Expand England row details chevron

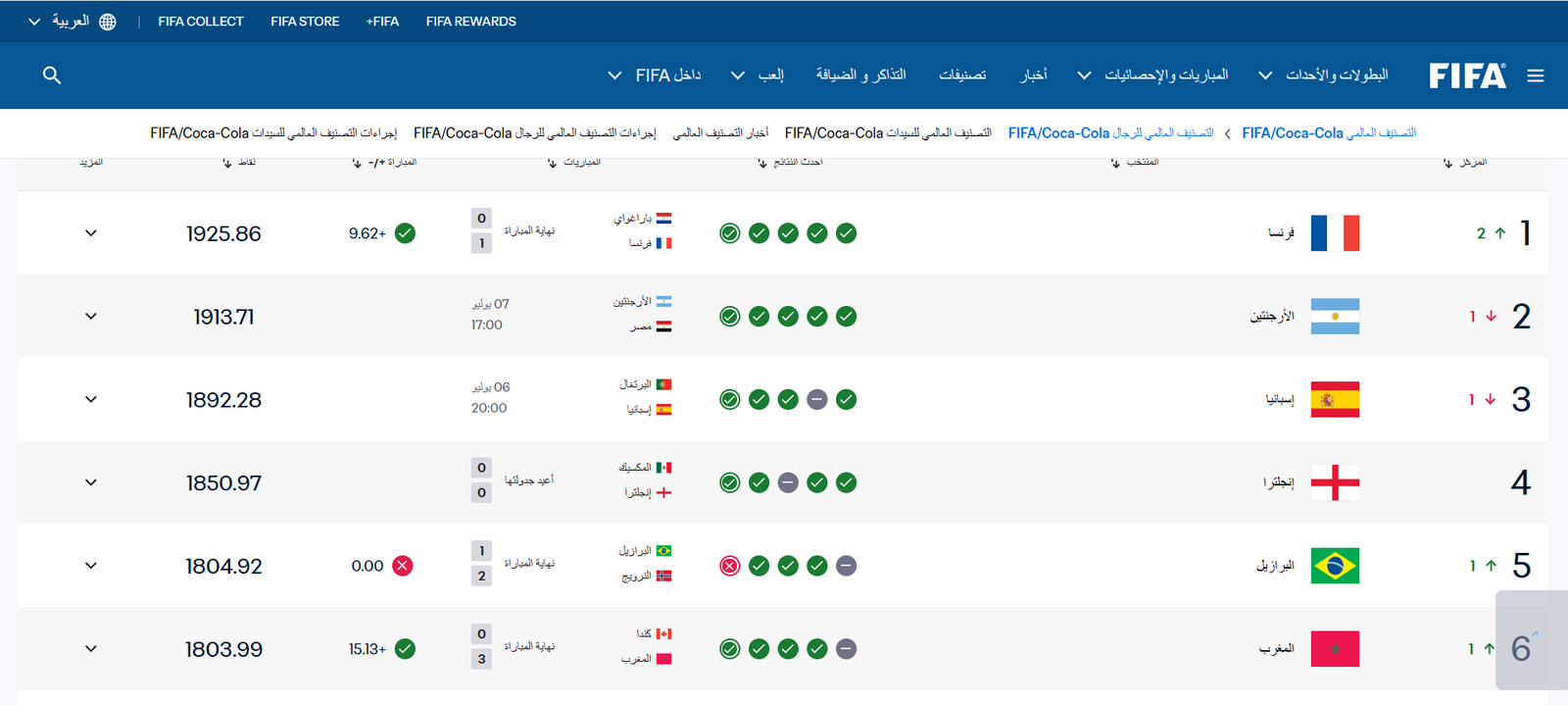pyautogui.click(x=91, y=482)
